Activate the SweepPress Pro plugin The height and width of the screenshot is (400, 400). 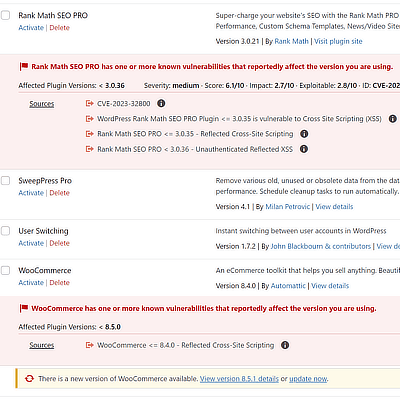point(31,193)
